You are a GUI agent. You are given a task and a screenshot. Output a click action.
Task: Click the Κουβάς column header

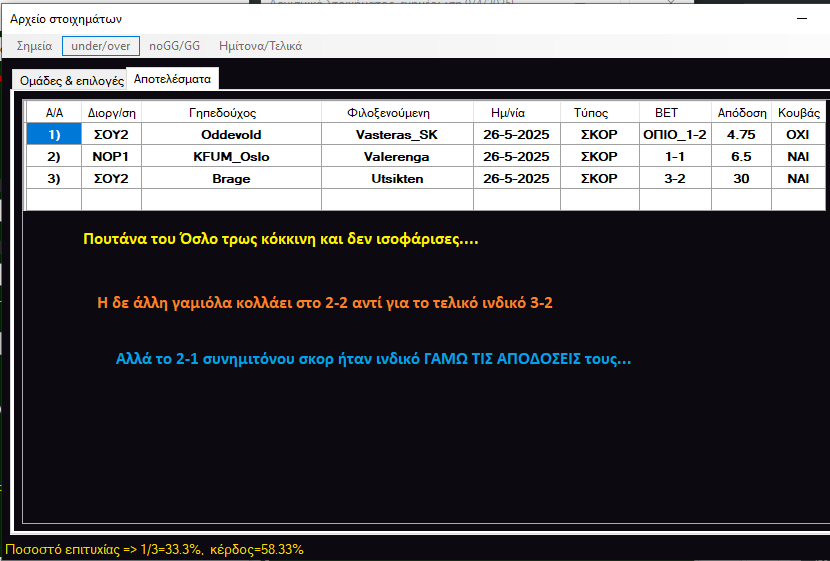point(799,112)
